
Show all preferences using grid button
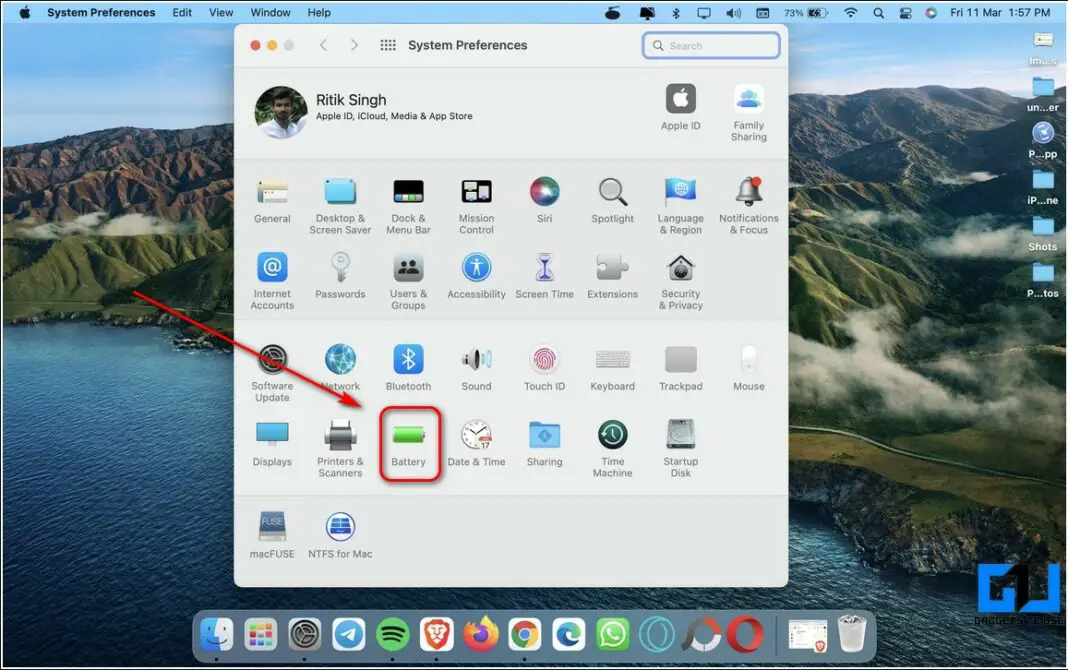click(388, 46)
